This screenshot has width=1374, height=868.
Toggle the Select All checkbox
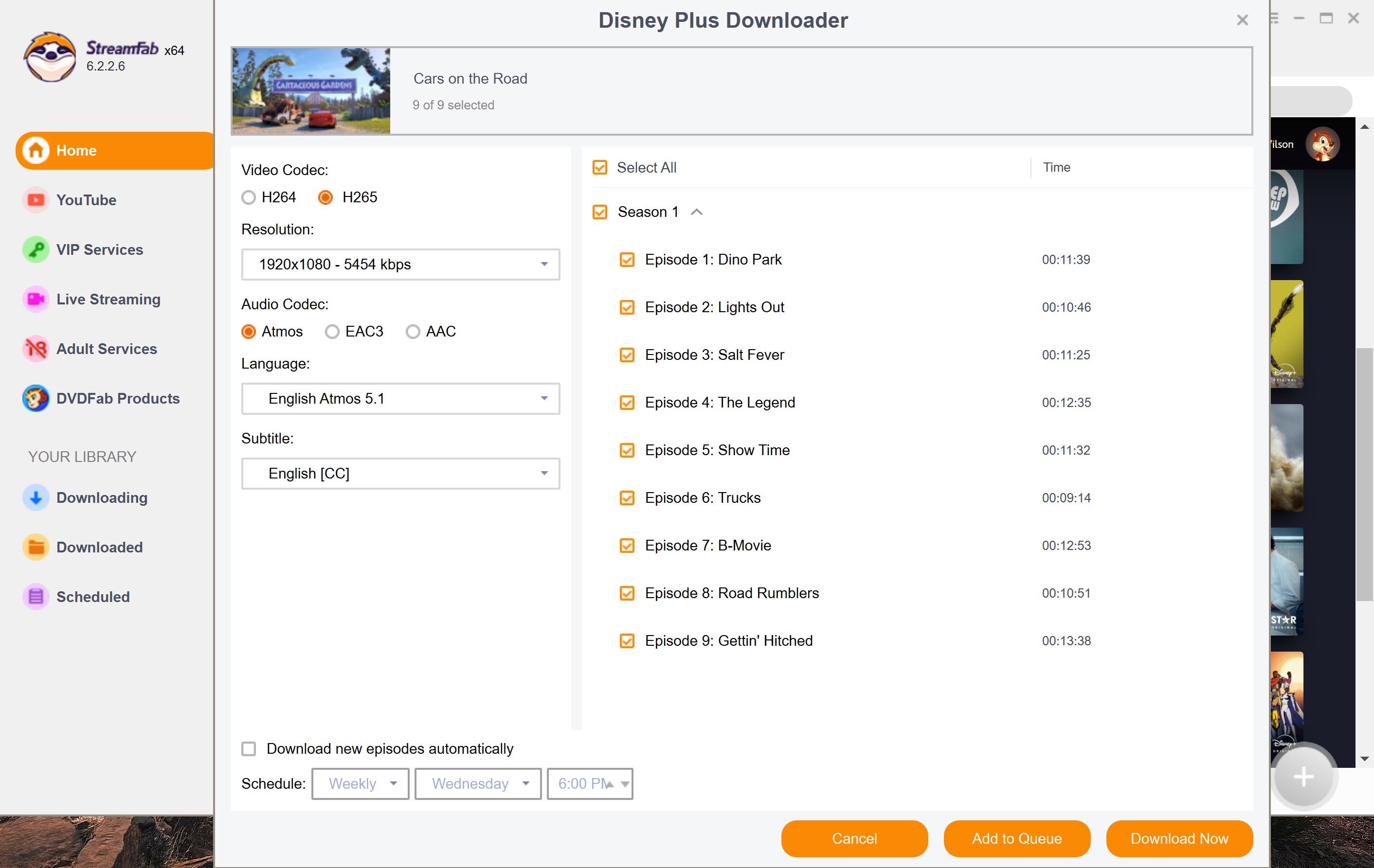point(600,168)
